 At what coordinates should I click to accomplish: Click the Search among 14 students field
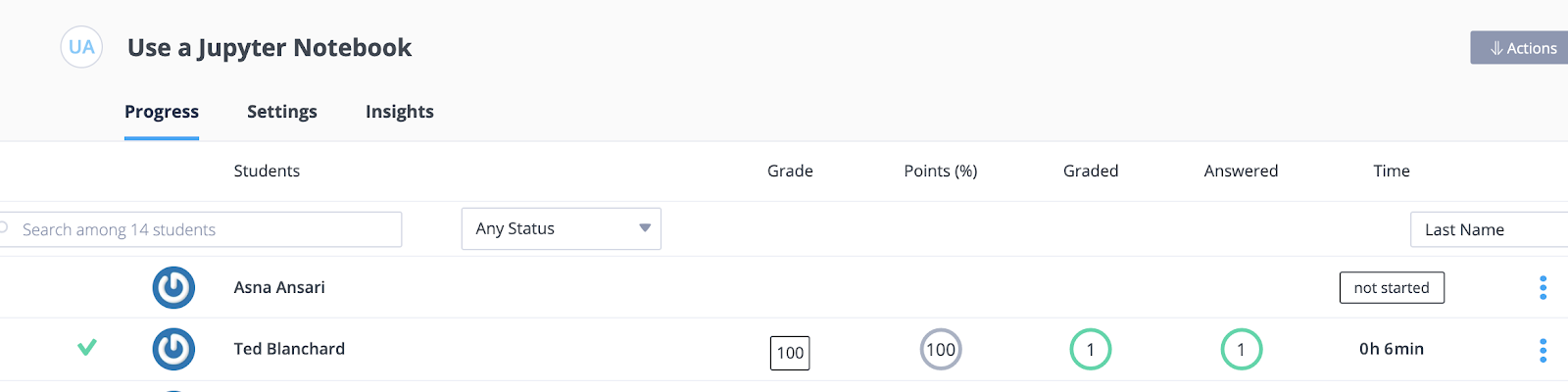pos(201,229)
